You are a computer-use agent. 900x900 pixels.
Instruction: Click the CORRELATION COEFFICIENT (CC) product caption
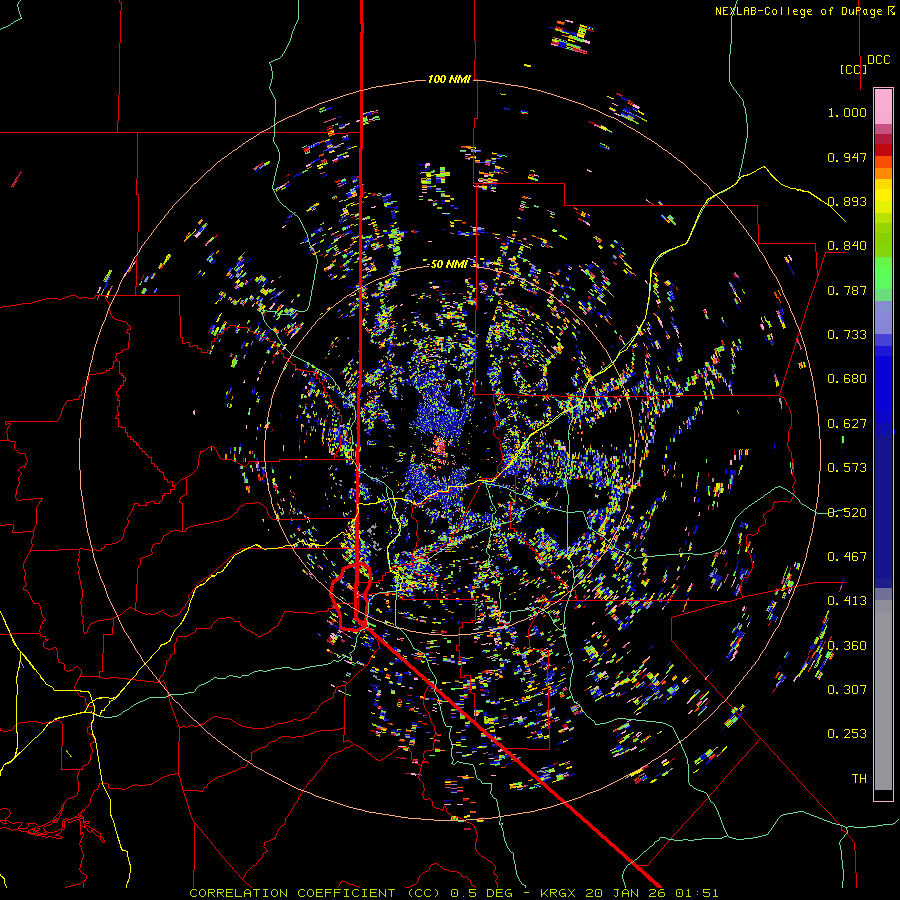(x=315, y=893)
